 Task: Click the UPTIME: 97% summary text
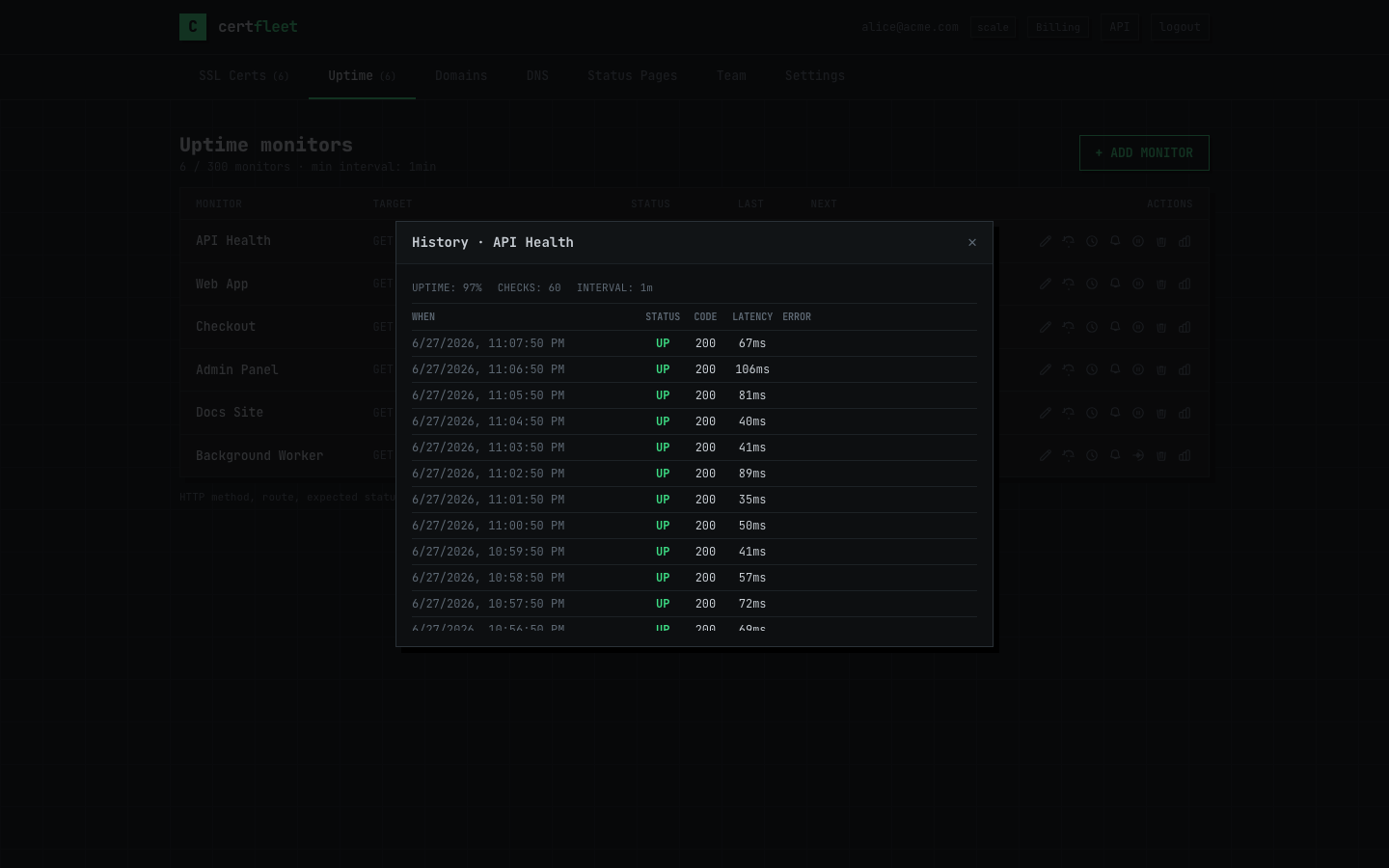447,288
